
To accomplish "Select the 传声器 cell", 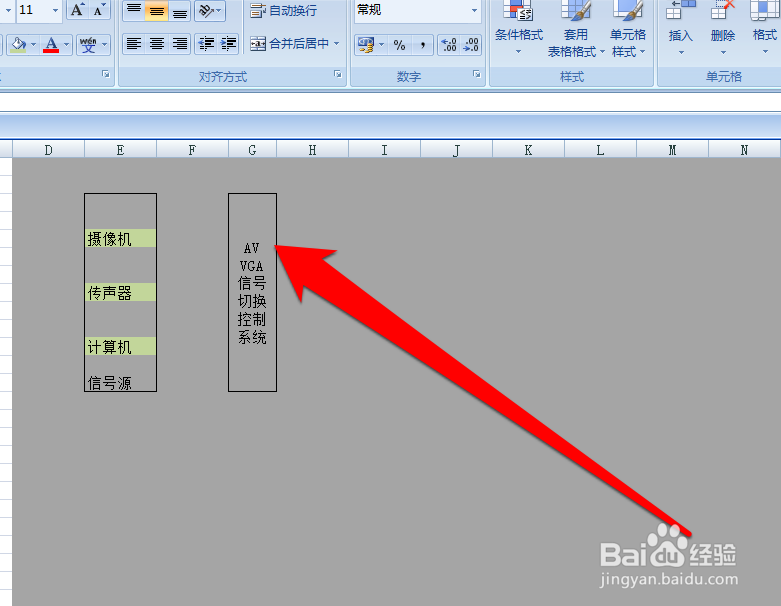I will point(121,292).
